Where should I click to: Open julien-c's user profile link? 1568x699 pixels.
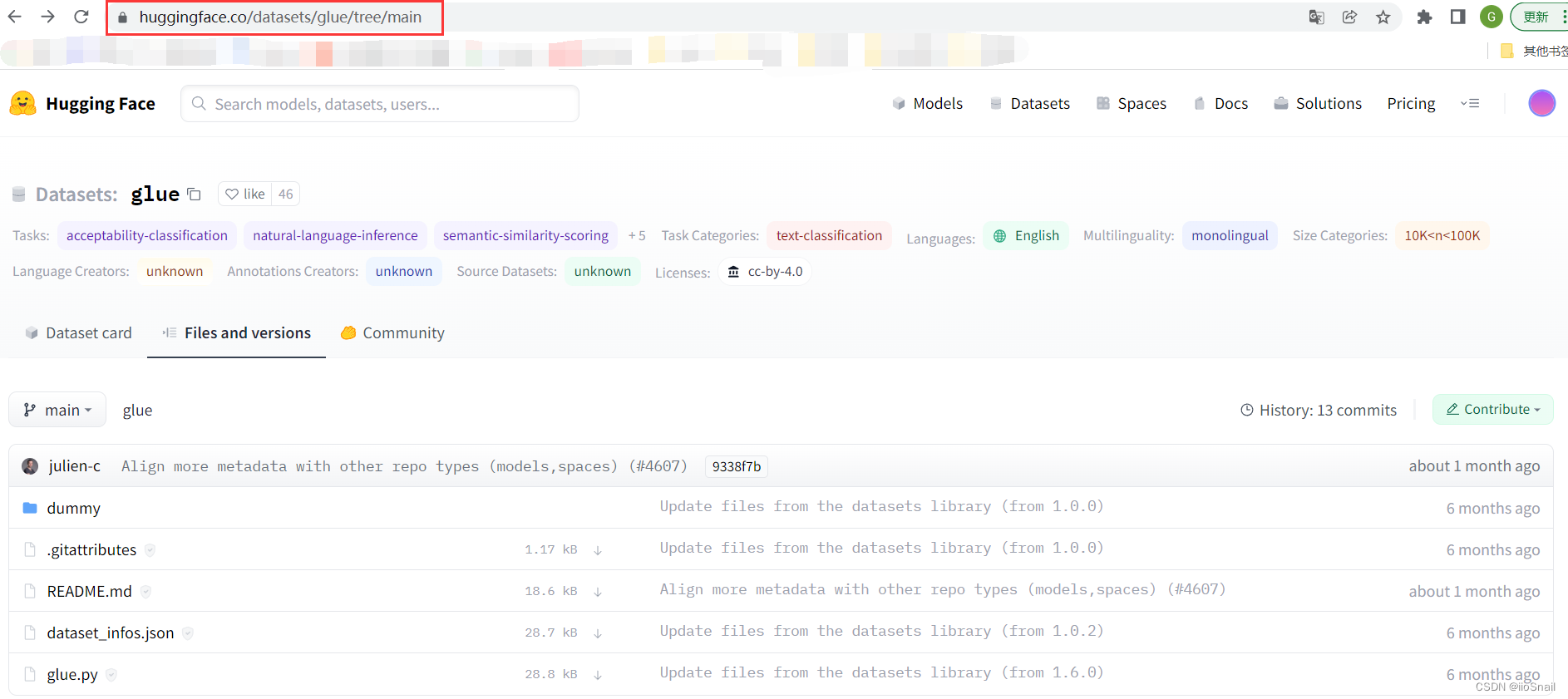click(x=75, y=465)
